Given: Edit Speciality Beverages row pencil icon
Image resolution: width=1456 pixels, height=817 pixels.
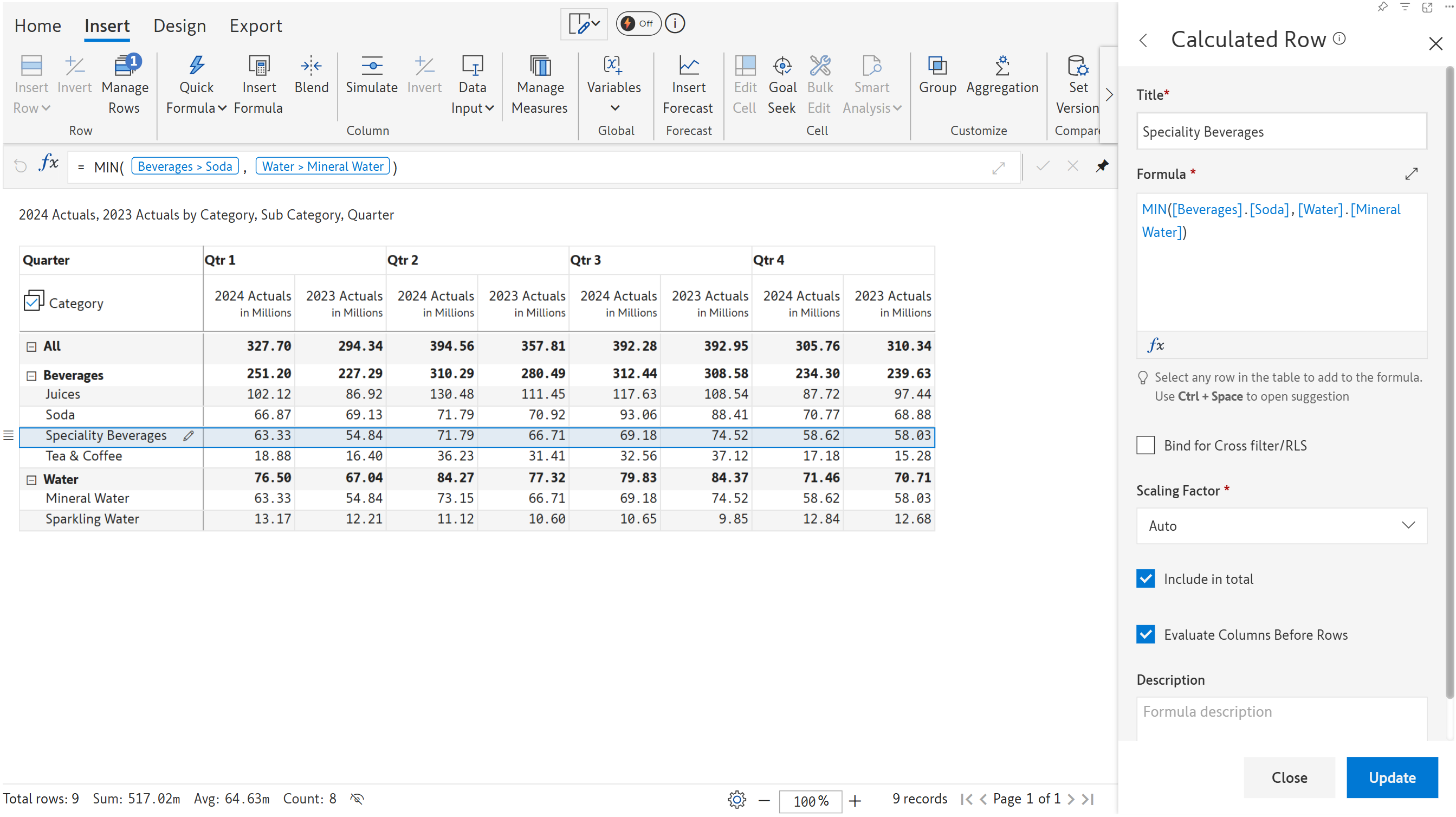Looking at the screenshot, I should [x=188, y=435].
